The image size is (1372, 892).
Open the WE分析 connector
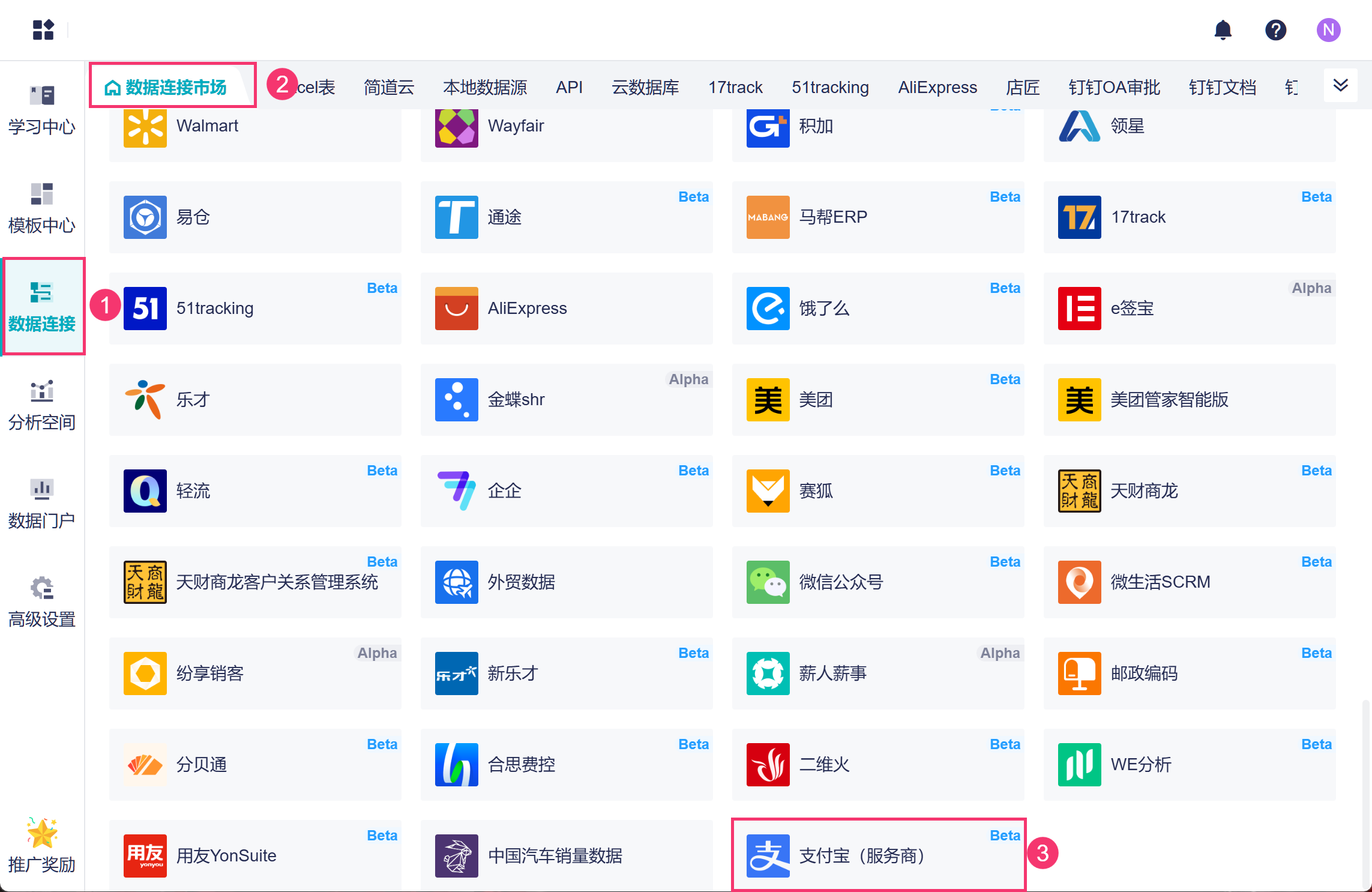pos(1190,765)
